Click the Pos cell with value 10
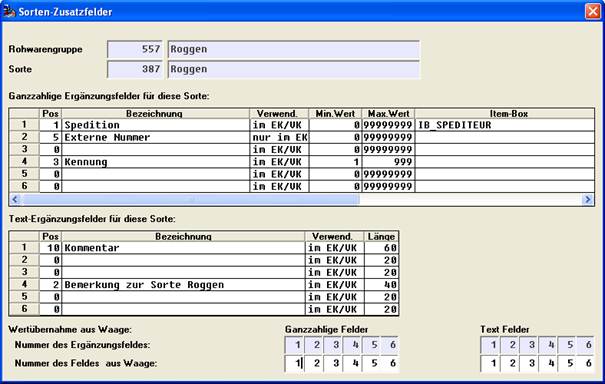 click(x=50, y=248)
